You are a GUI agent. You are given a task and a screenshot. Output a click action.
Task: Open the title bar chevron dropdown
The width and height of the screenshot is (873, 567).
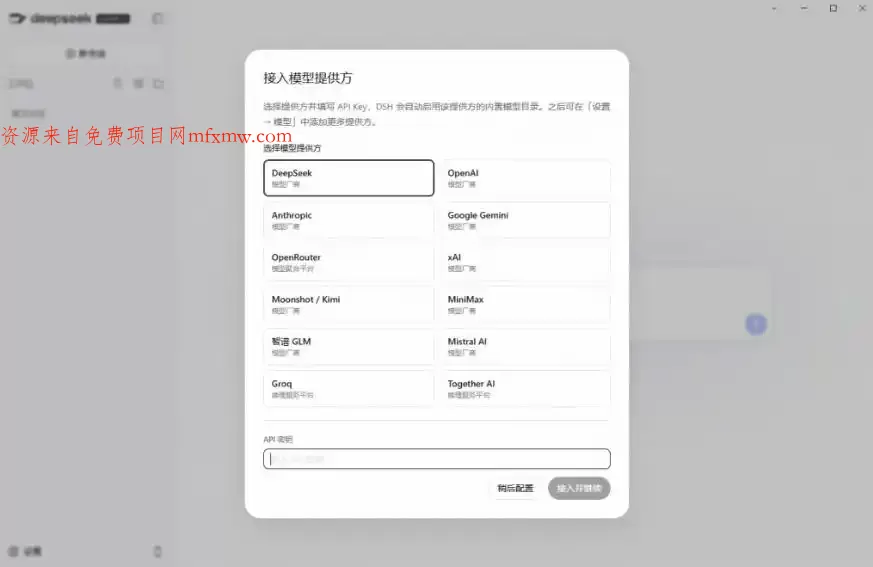point(774,8)
